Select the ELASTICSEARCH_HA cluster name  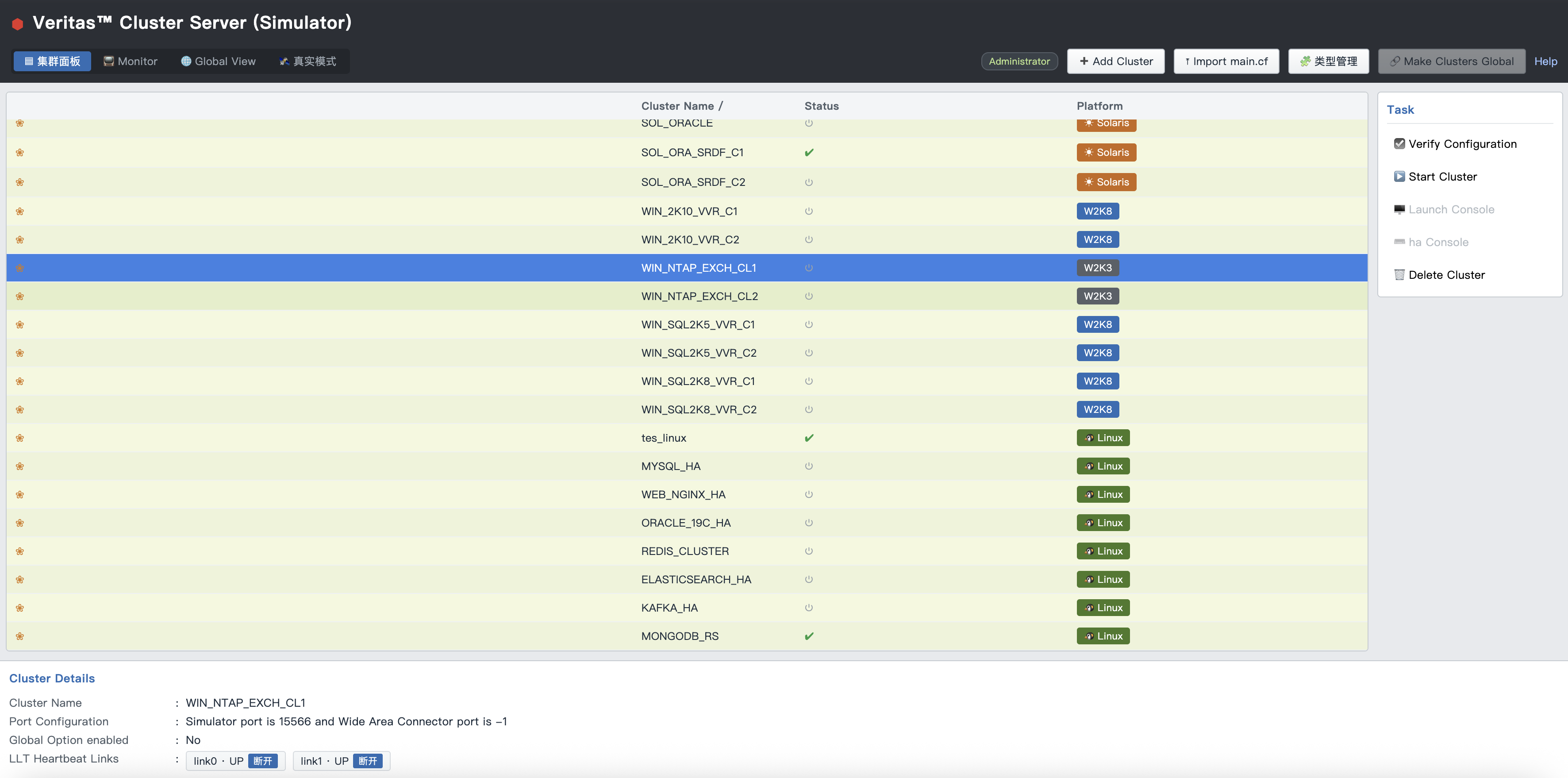696,580
